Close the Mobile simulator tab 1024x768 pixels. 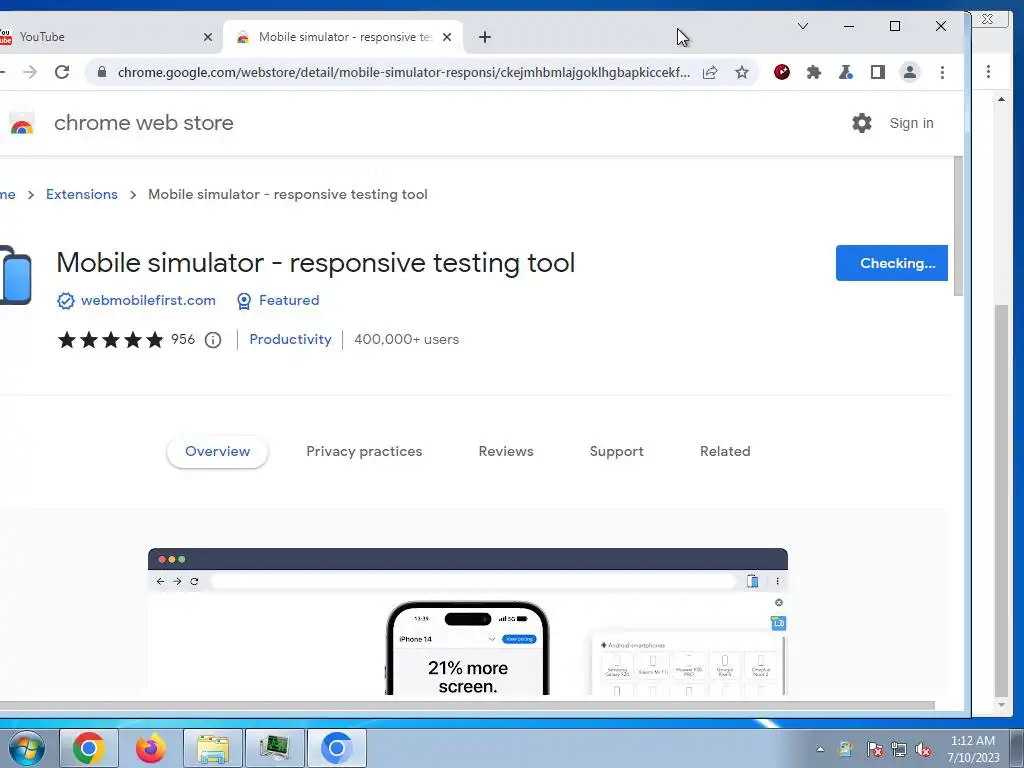pyautogui.click(x=447, y=37)
